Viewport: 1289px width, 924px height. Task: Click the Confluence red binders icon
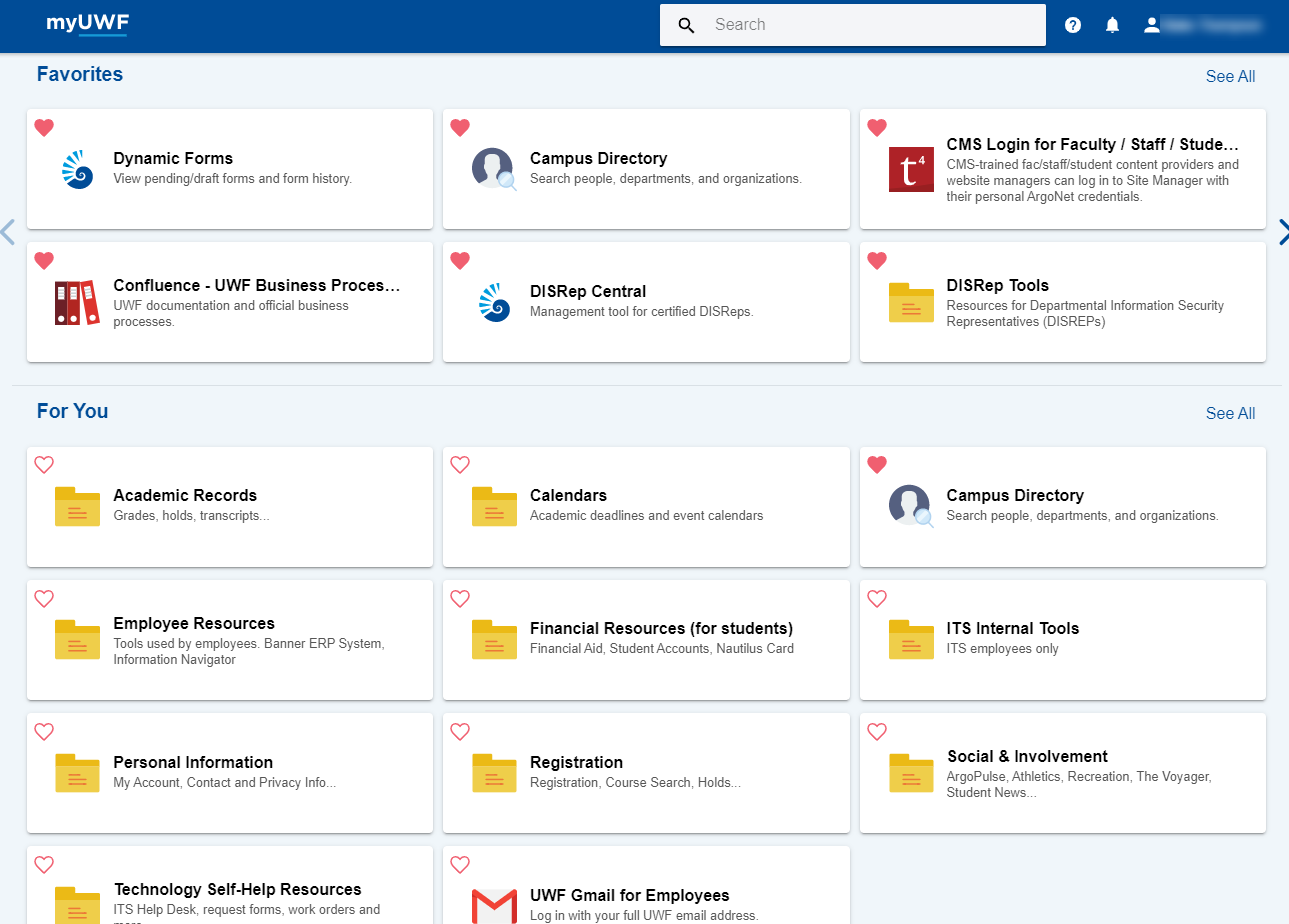77,302
